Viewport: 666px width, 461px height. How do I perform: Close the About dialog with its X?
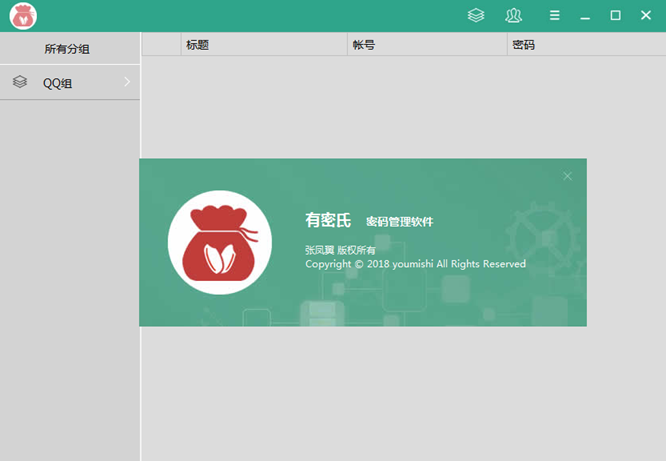[567, 176]
